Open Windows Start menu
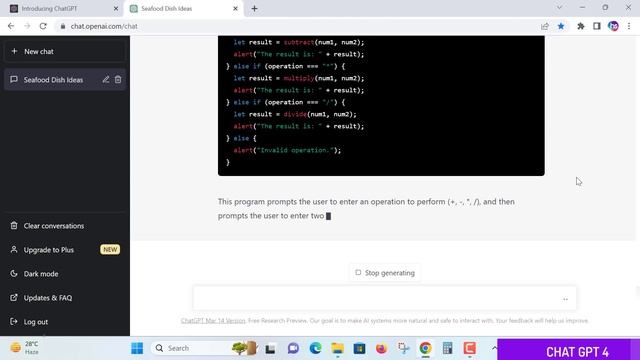 (x=137, y=348)
